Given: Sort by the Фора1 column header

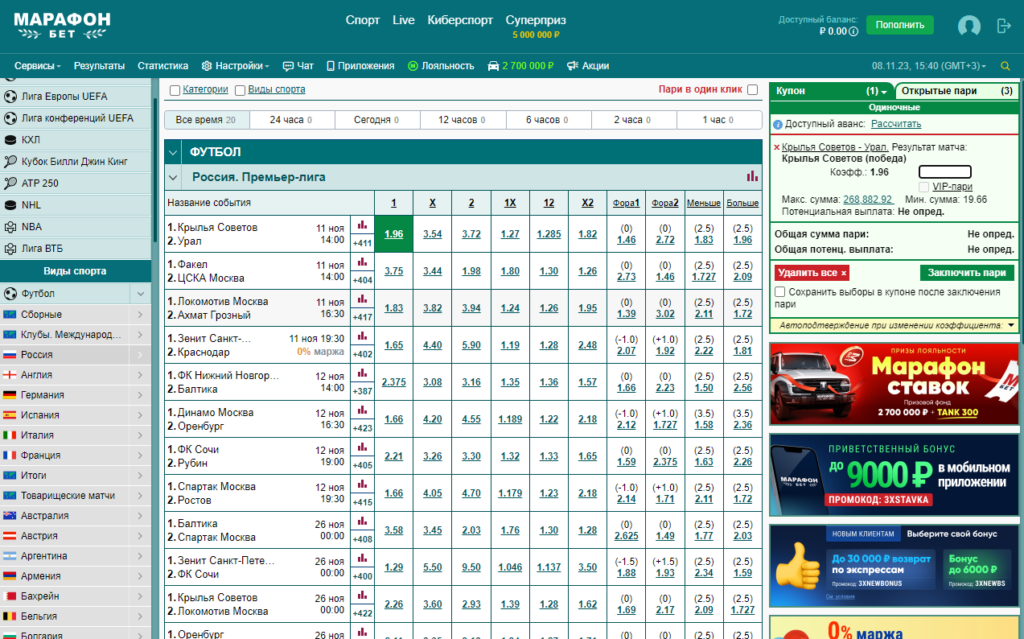Looking at the screenshot, I should pyautogui.click(x=626, y=203).
